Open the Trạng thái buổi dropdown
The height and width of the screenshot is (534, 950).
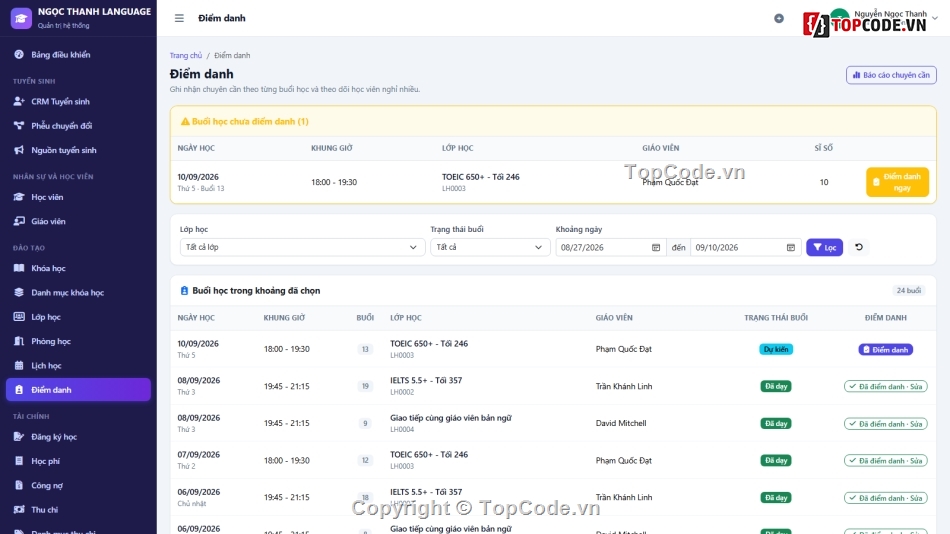[490, 247]
